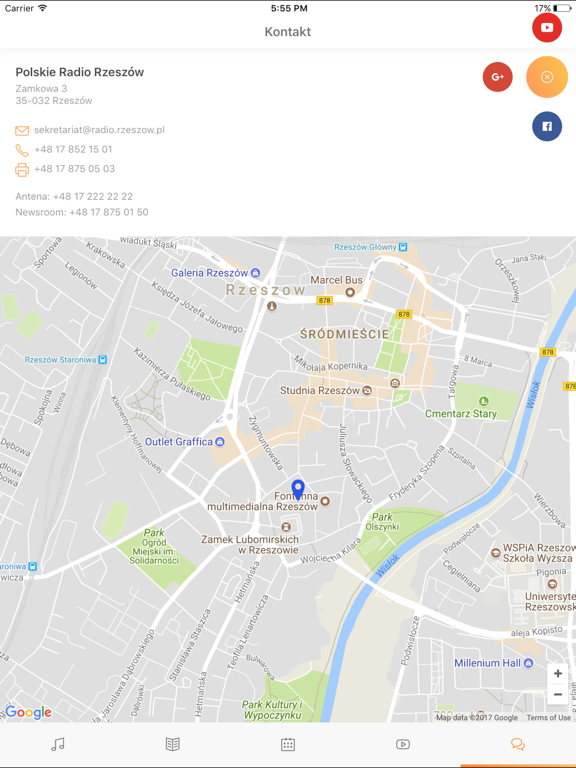Tap the orange fax printer icon

point(22,169)
